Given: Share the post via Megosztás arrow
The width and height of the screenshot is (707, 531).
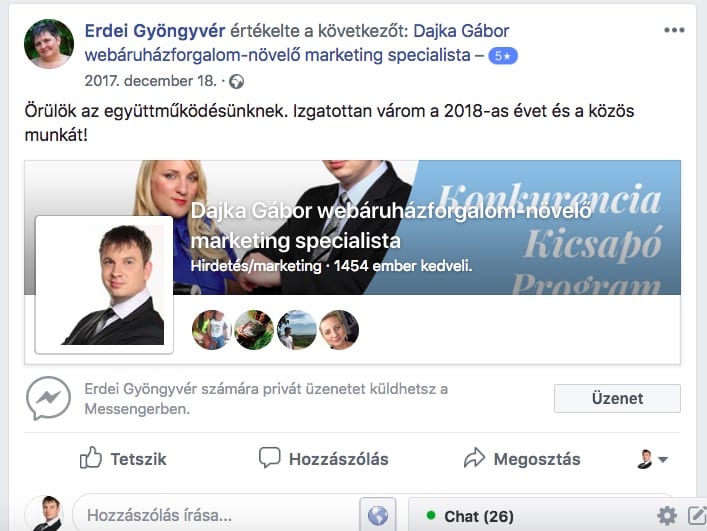Looking at the screenshot, I should 522,459.
